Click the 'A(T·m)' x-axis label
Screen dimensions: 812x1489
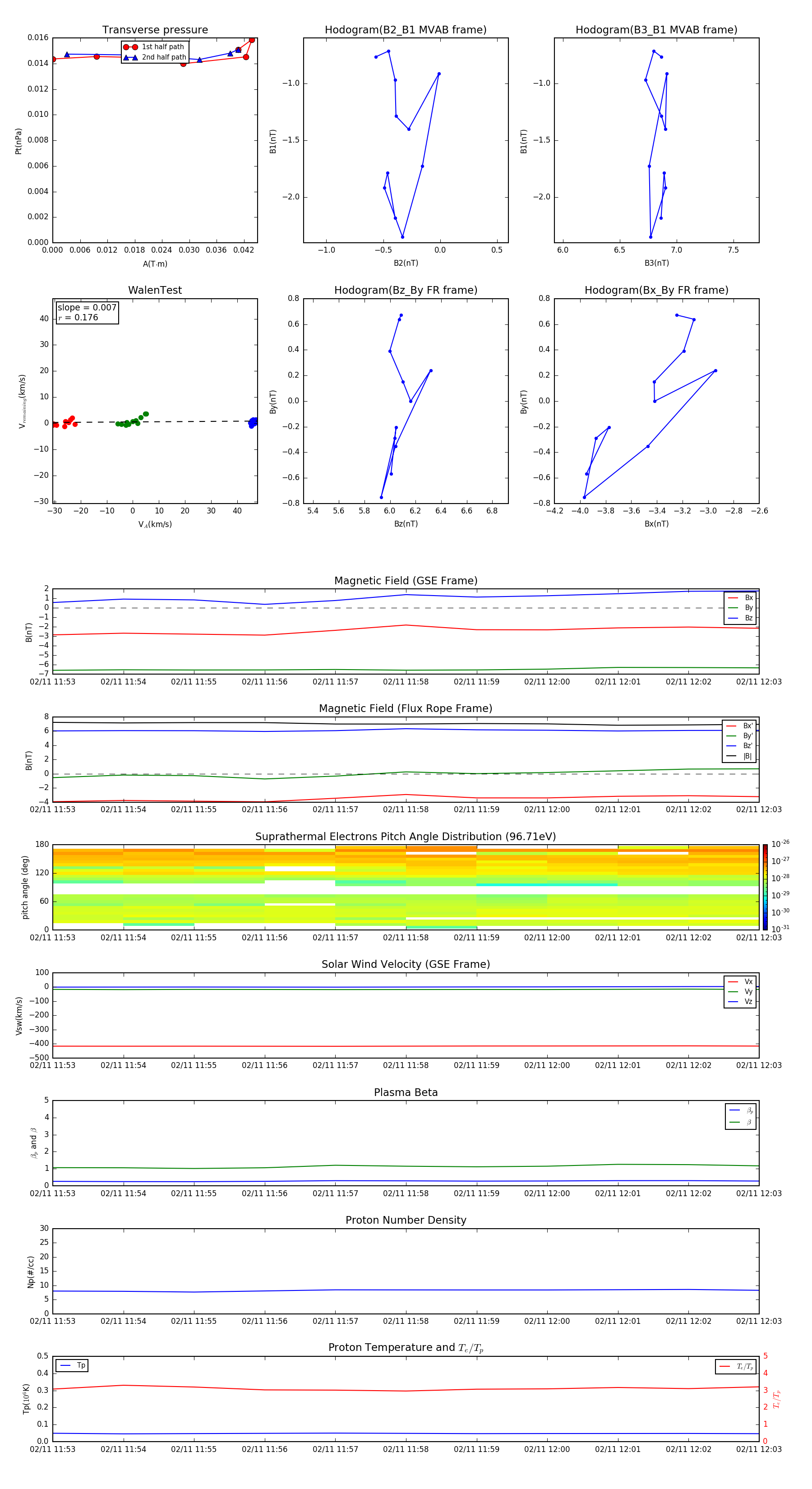click(155, 264)
